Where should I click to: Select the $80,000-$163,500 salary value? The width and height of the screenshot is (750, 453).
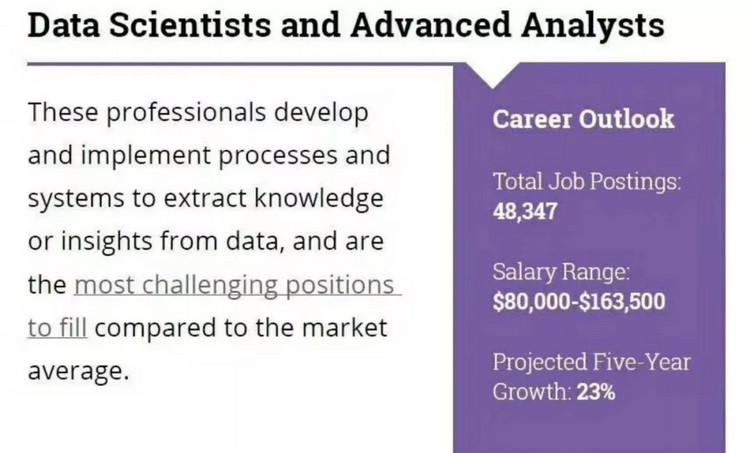point(579,302)
